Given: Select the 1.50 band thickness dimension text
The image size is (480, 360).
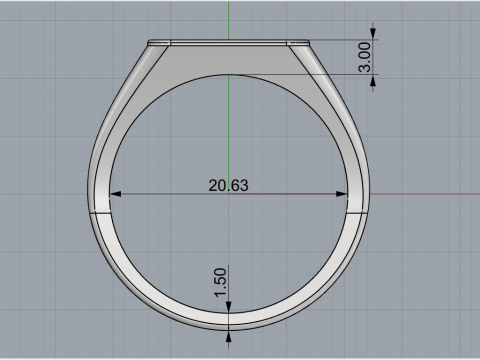Looking at the screenshot, I should (220, 283).
